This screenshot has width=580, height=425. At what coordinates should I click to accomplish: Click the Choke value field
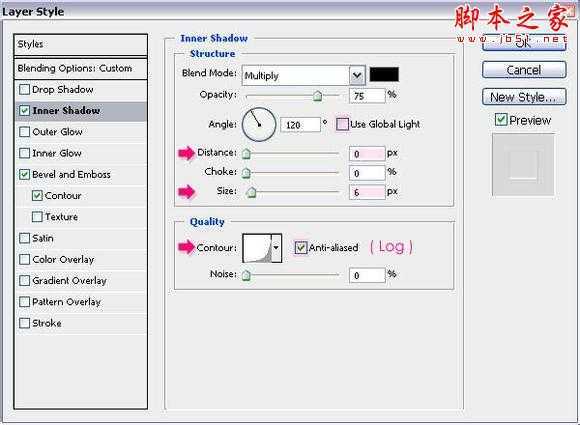point(367,173)
